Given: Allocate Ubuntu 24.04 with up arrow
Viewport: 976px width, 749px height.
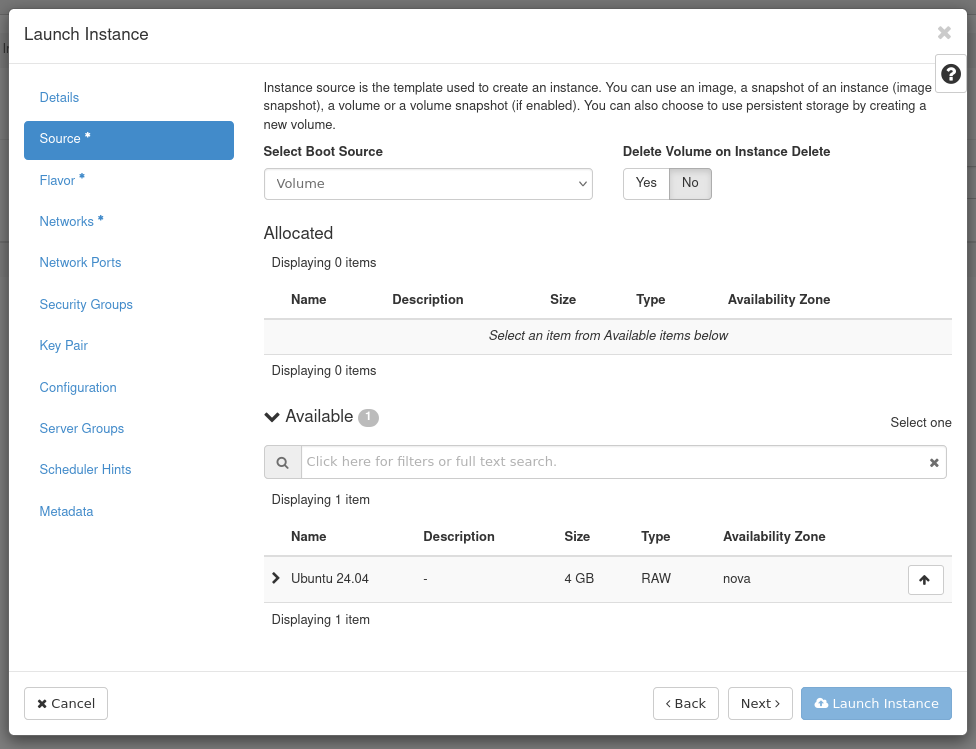Looking at the screenshot, I should pos(925,580).
